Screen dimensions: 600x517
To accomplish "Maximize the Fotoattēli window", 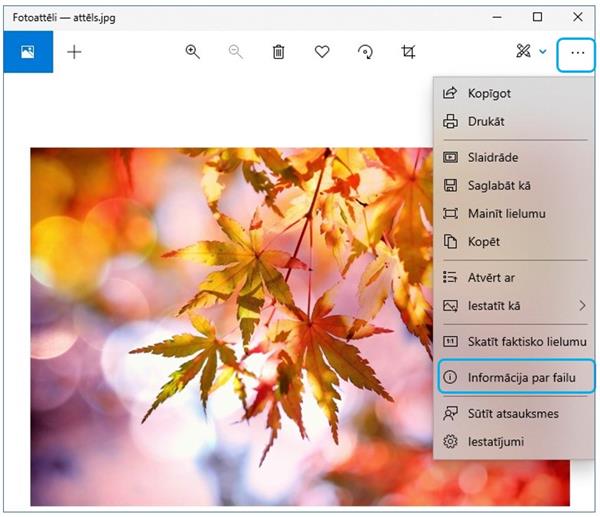I will click(x=537, y=17).
